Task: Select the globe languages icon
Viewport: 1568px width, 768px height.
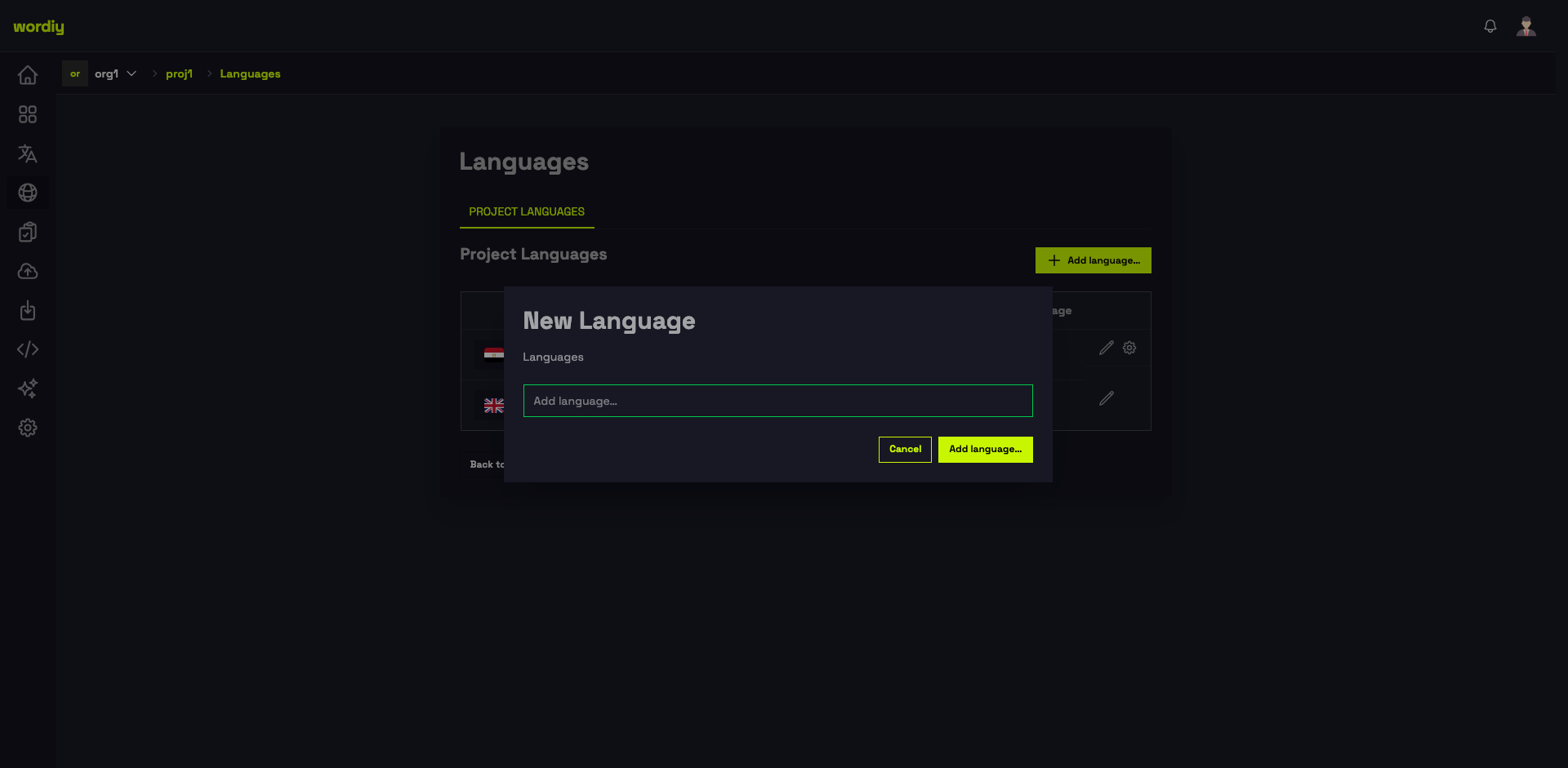Action: [x=28, y=193]
